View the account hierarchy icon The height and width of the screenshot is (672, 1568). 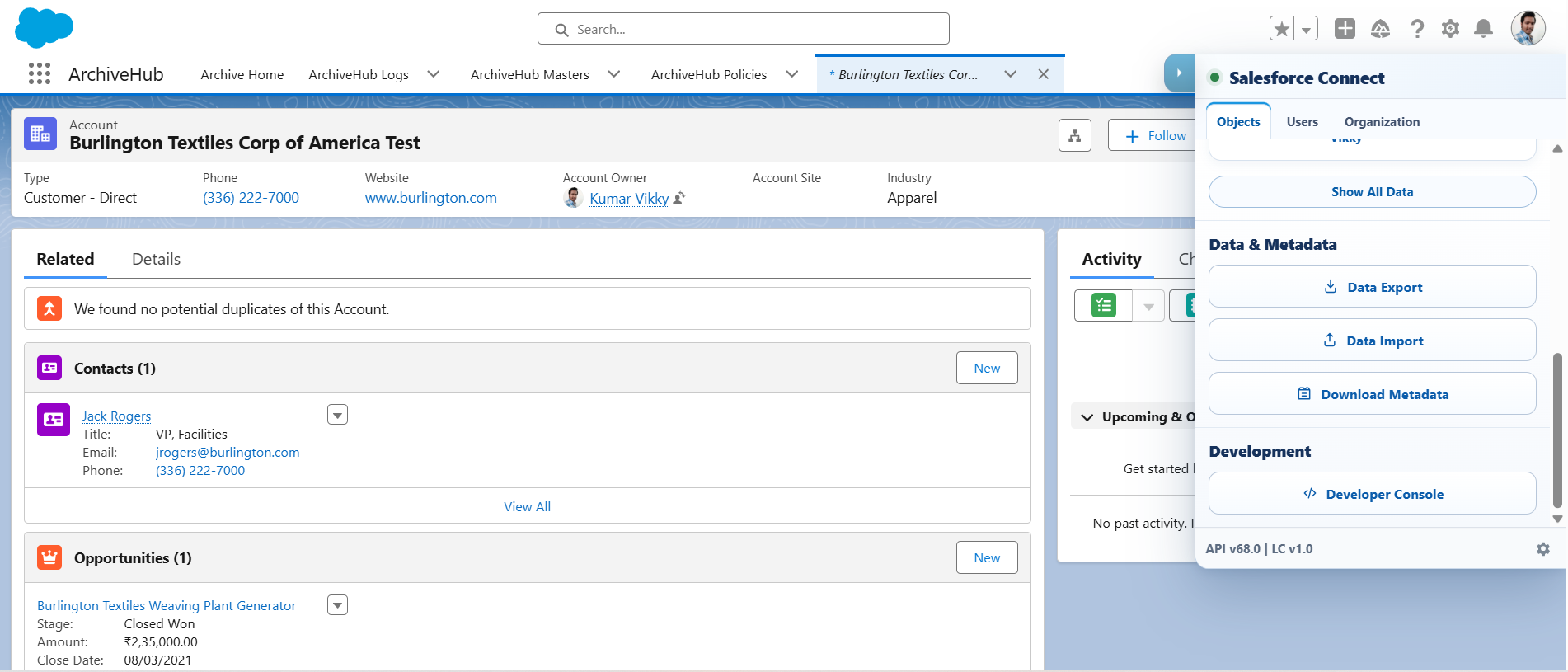coord(1075,135)
